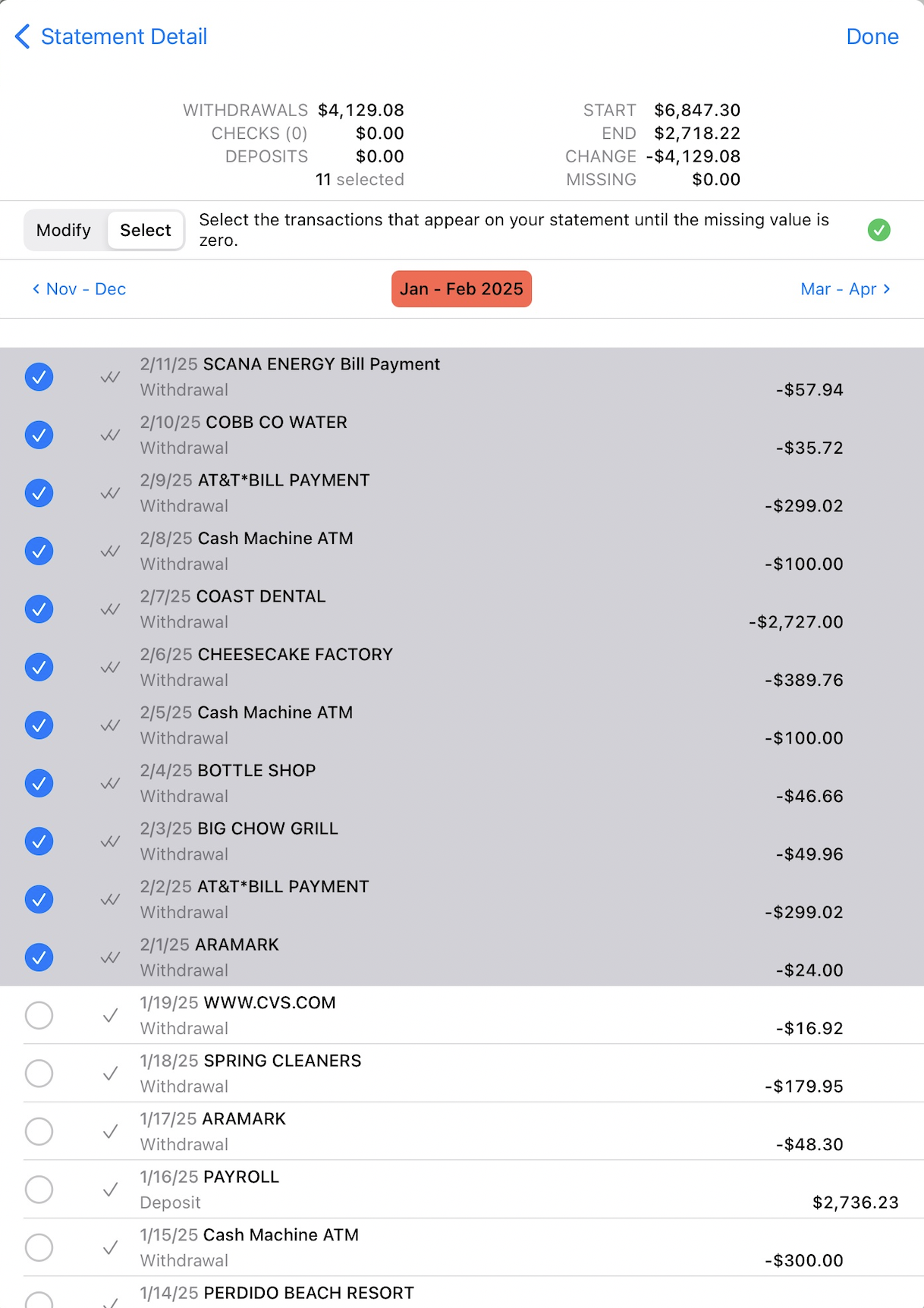Deselect the COBB CO WATER transaction checkbox
The width and height of the screenshot is (924, 1308).
coord(39,435)
